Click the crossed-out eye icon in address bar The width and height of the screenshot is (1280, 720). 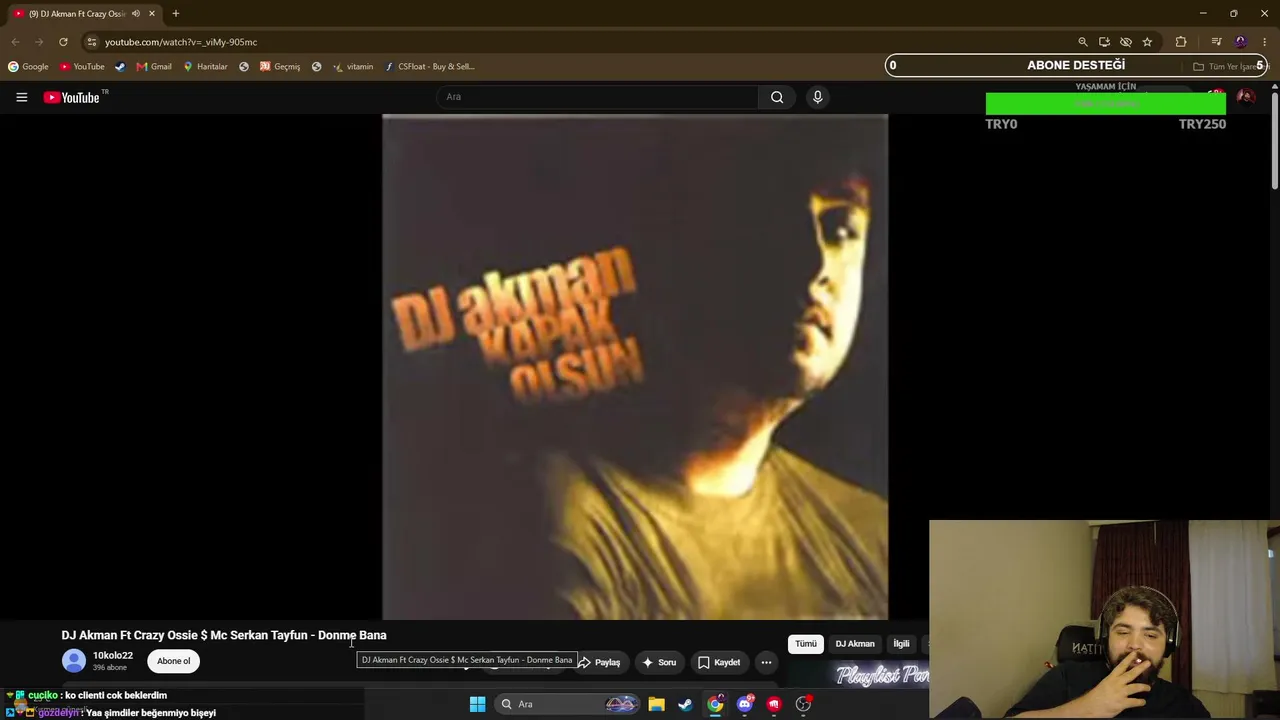(1126, 42)
